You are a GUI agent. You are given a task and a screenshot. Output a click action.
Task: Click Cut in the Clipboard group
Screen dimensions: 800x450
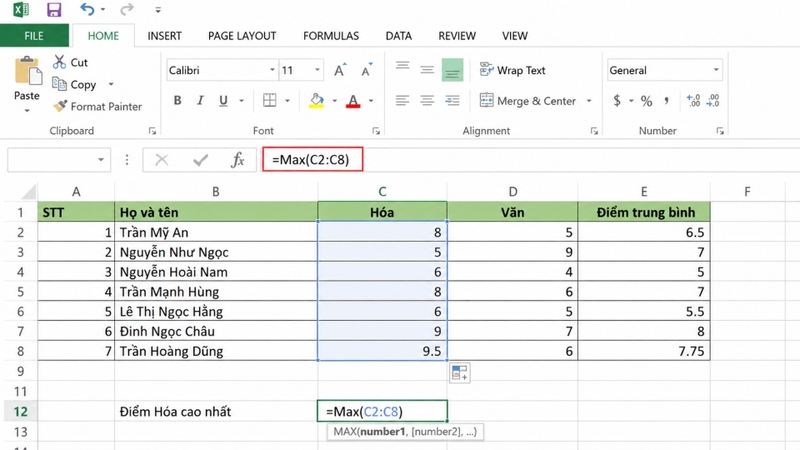click(70, 62)
